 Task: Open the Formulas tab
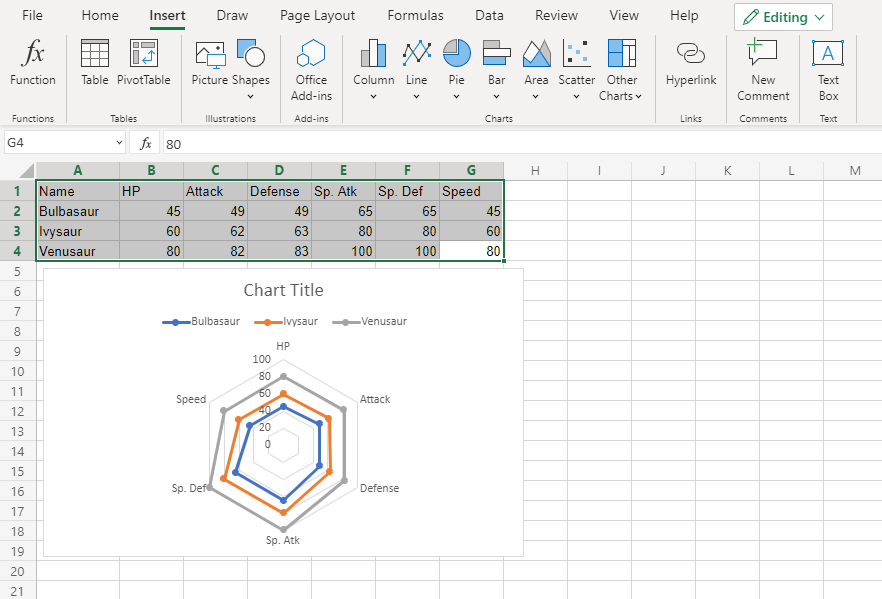coord(415,16)
